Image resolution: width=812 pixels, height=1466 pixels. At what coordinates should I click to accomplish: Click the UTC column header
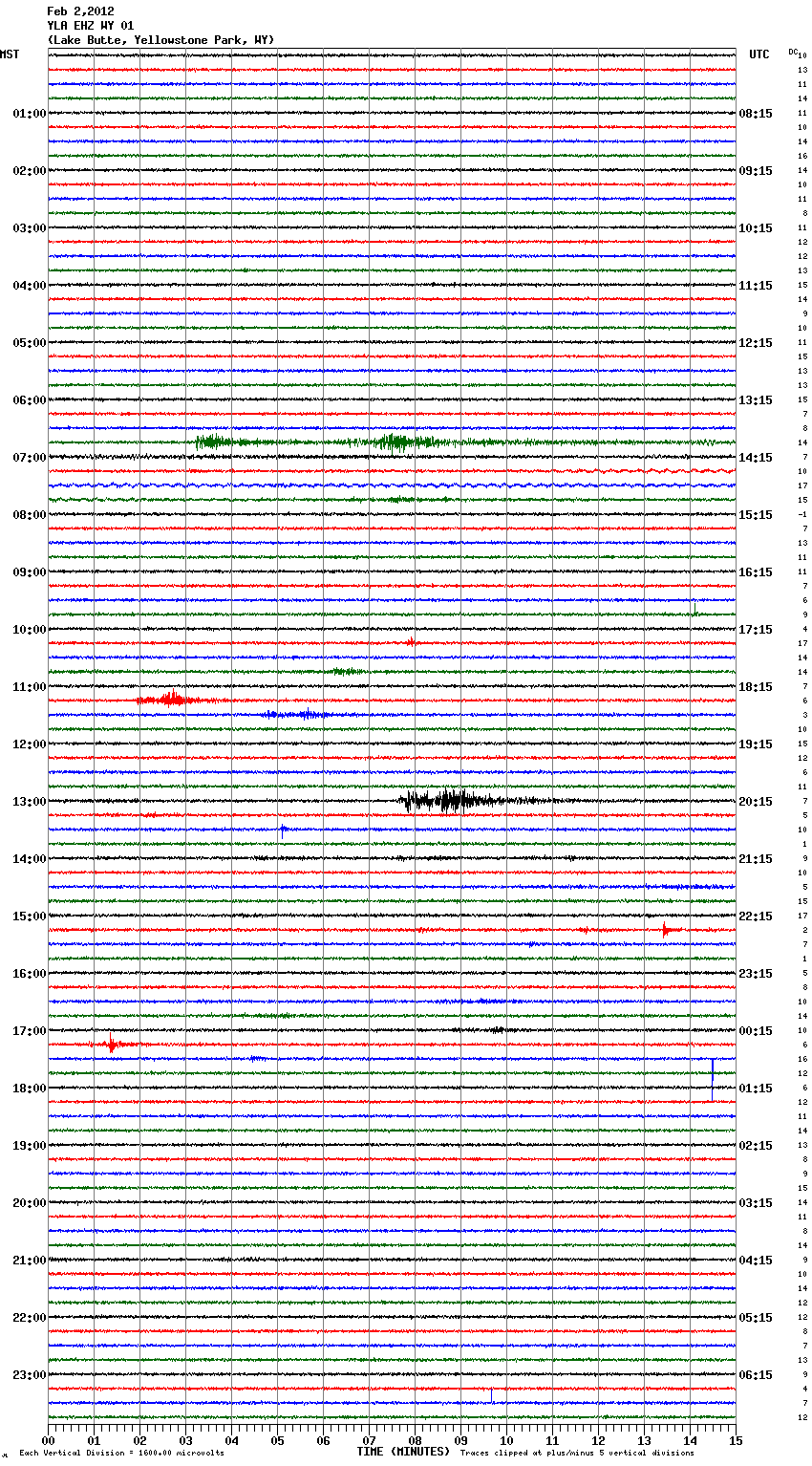[759, 54]
